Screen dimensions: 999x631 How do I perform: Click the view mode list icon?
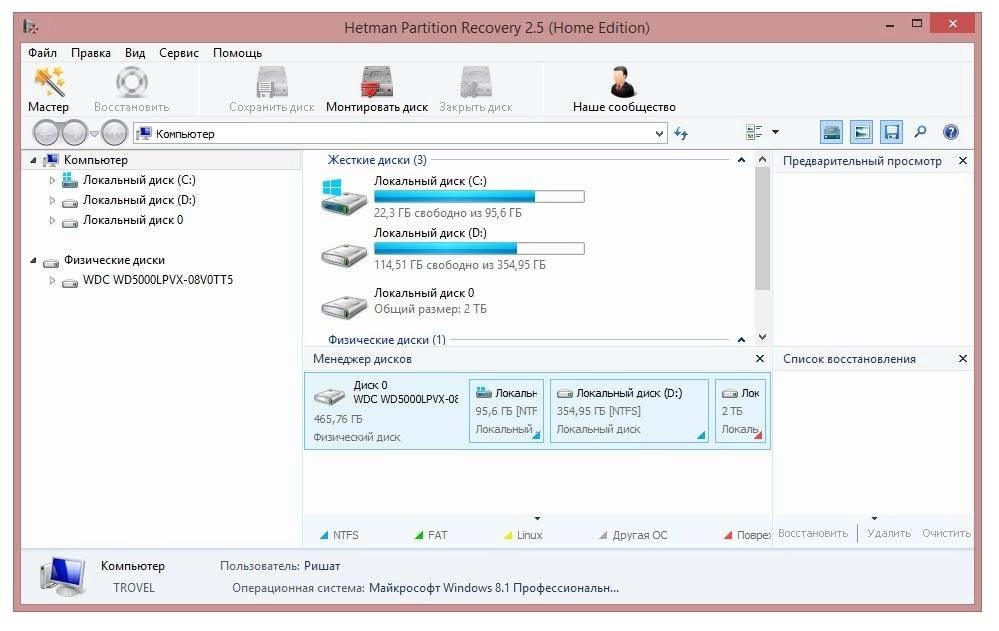[x=754, y=132]
